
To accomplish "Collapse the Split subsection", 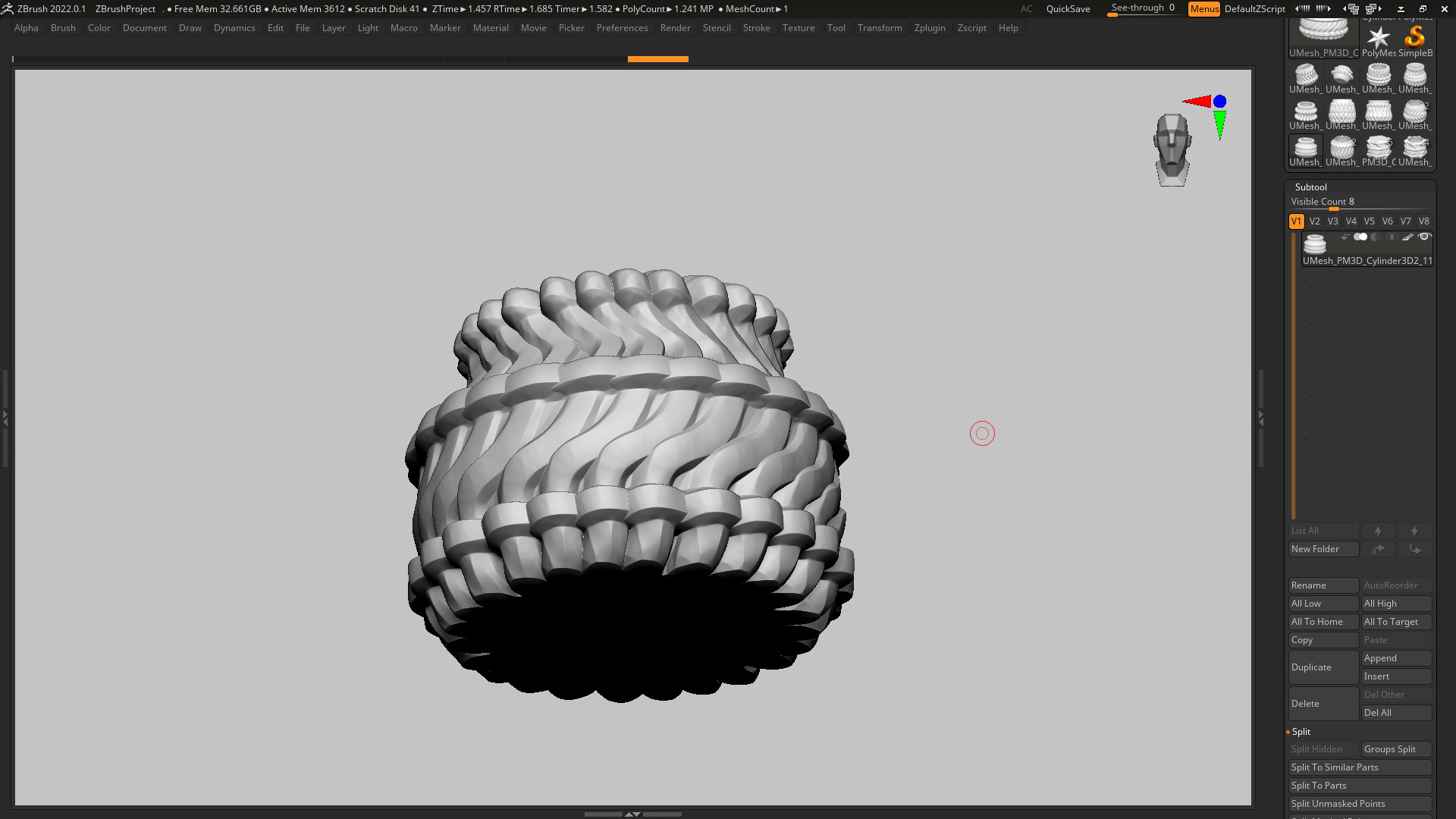I will click(1301, 732).
